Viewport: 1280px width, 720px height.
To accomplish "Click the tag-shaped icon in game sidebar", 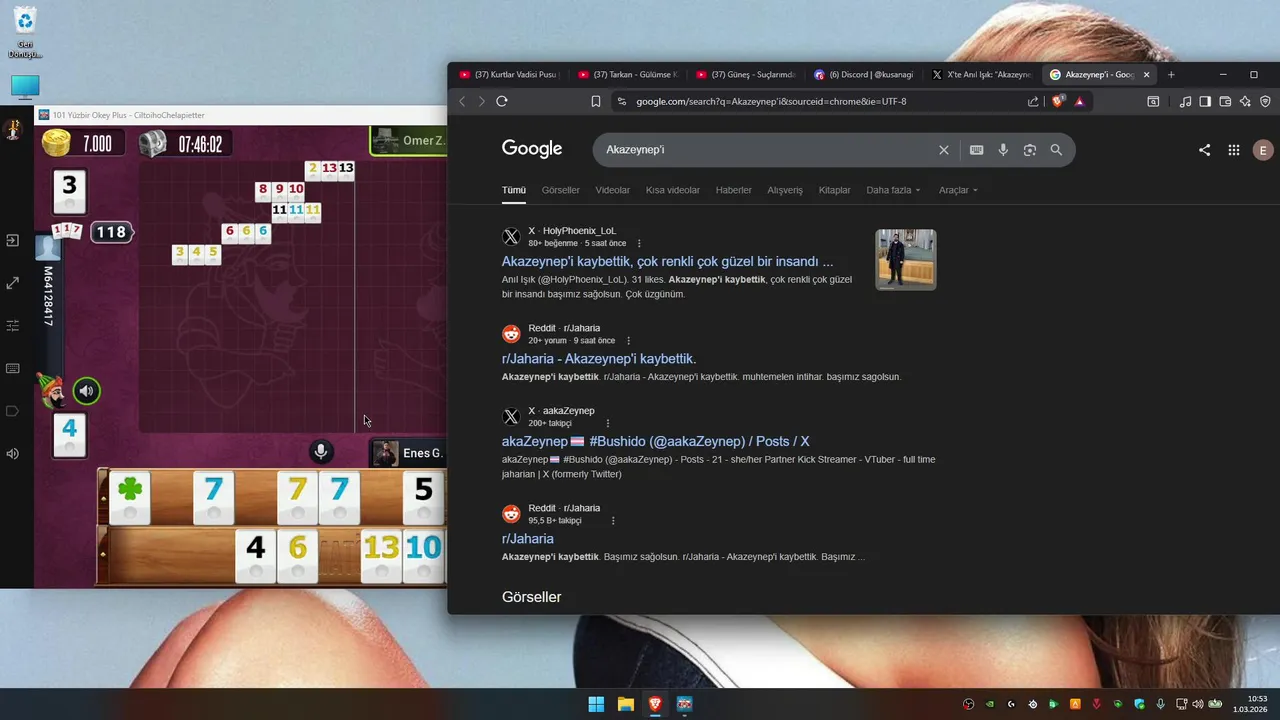I will 12,411.
